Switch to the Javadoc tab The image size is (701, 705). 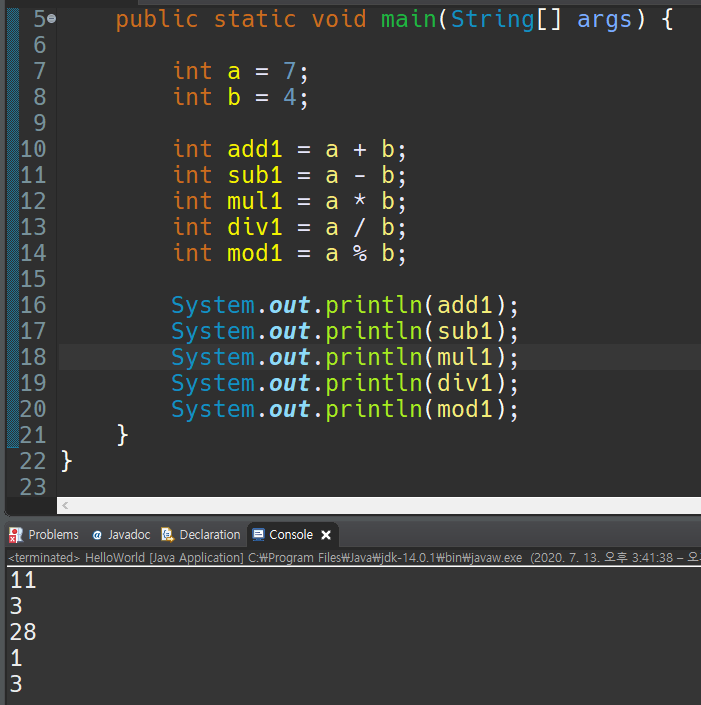pyautogui.click(x=121, y=535)
